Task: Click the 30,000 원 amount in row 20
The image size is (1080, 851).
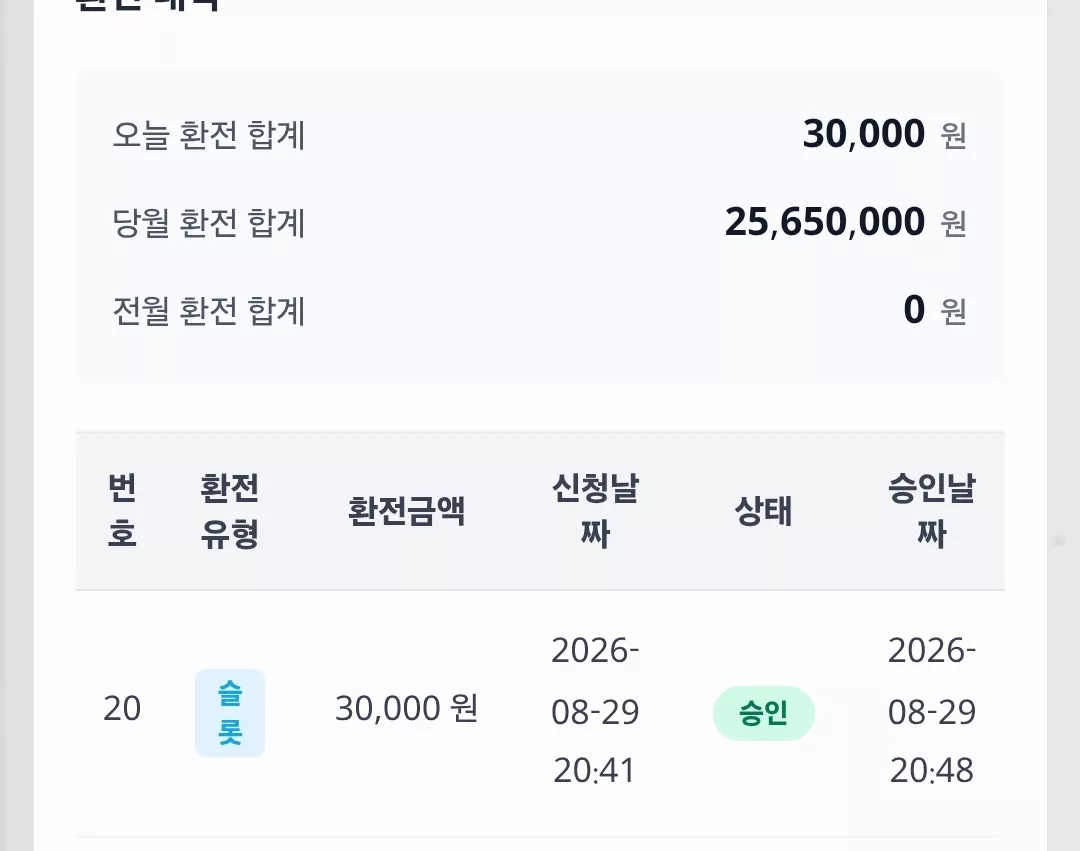Action: [406, 708]
